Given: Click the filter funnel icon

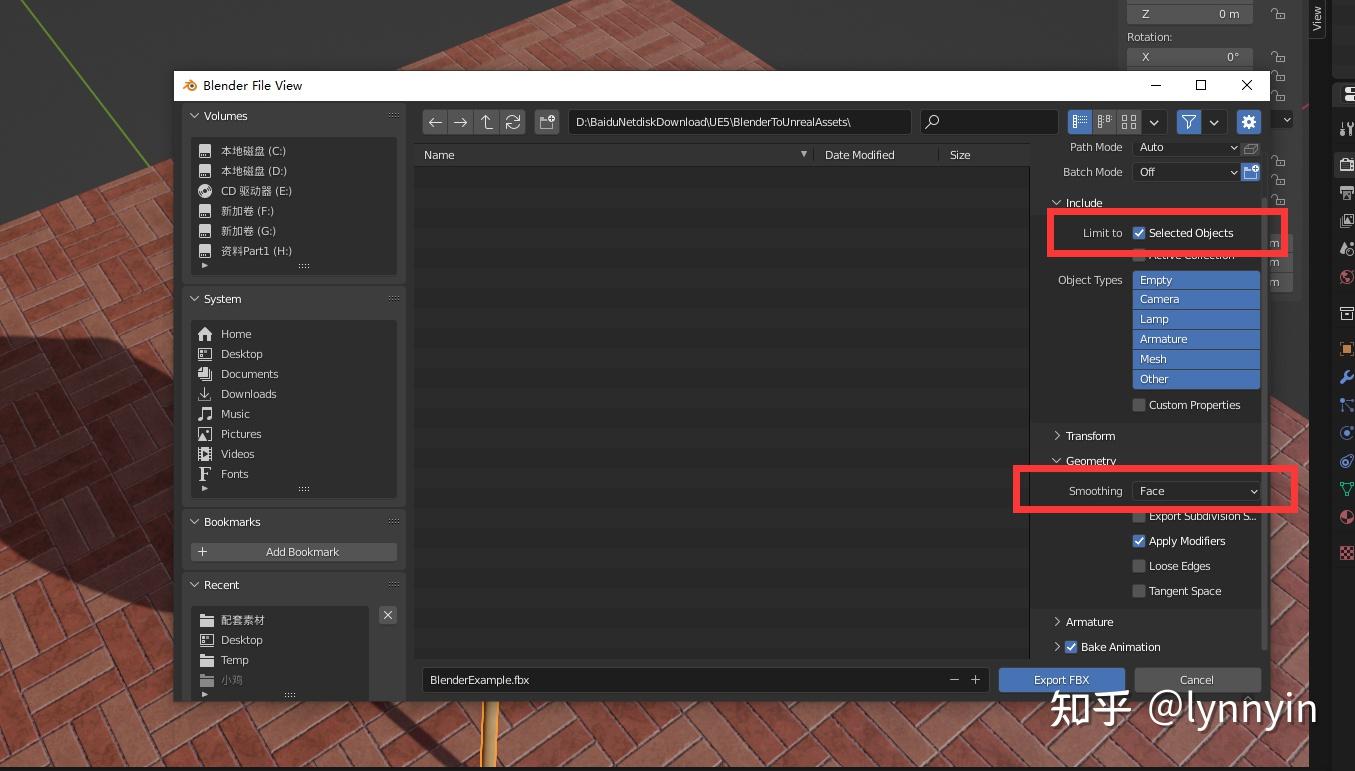Looking at the screenshot, I should (1189, 121).
